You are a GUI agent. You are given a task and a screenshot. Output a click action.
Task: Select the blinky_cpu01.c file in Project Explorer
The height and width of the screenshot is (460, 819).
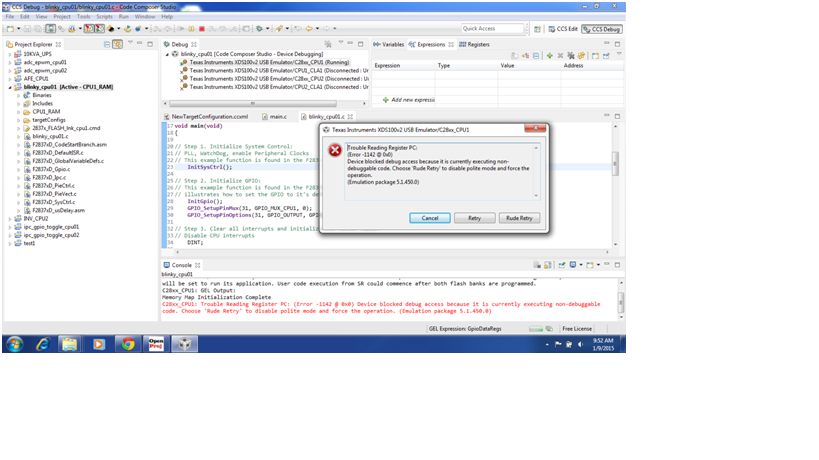tap(50, 136)
